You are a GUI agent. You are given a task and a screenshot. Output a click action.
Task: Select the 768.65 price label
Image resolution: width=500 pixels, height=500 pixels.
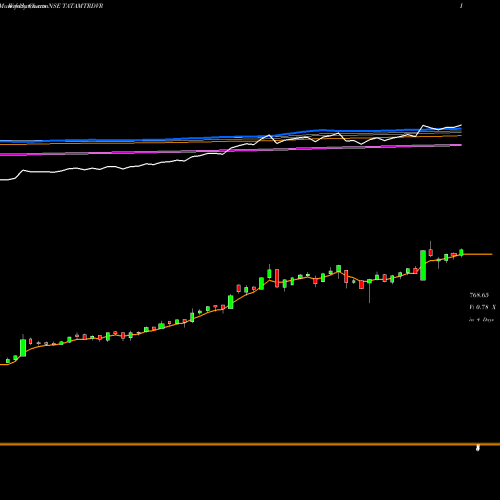tap(479, 295)
